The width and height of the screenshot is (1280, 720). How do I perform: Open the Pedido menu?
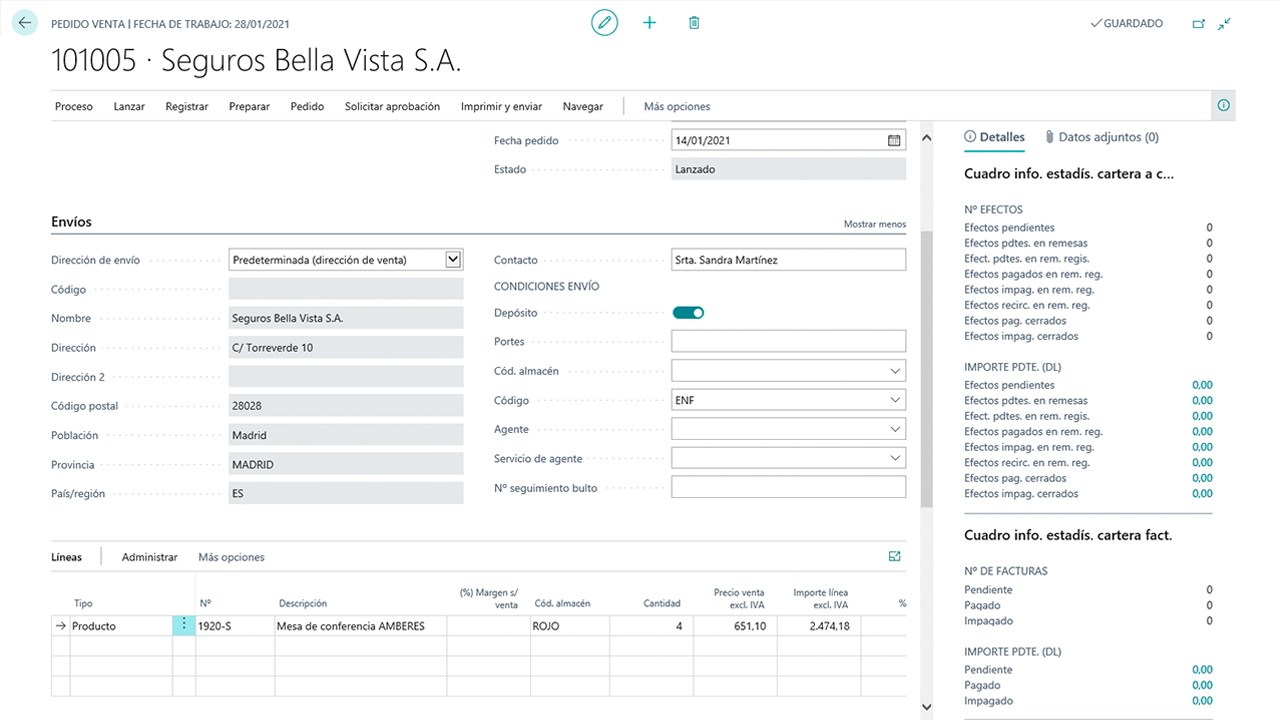click(307, 106)
